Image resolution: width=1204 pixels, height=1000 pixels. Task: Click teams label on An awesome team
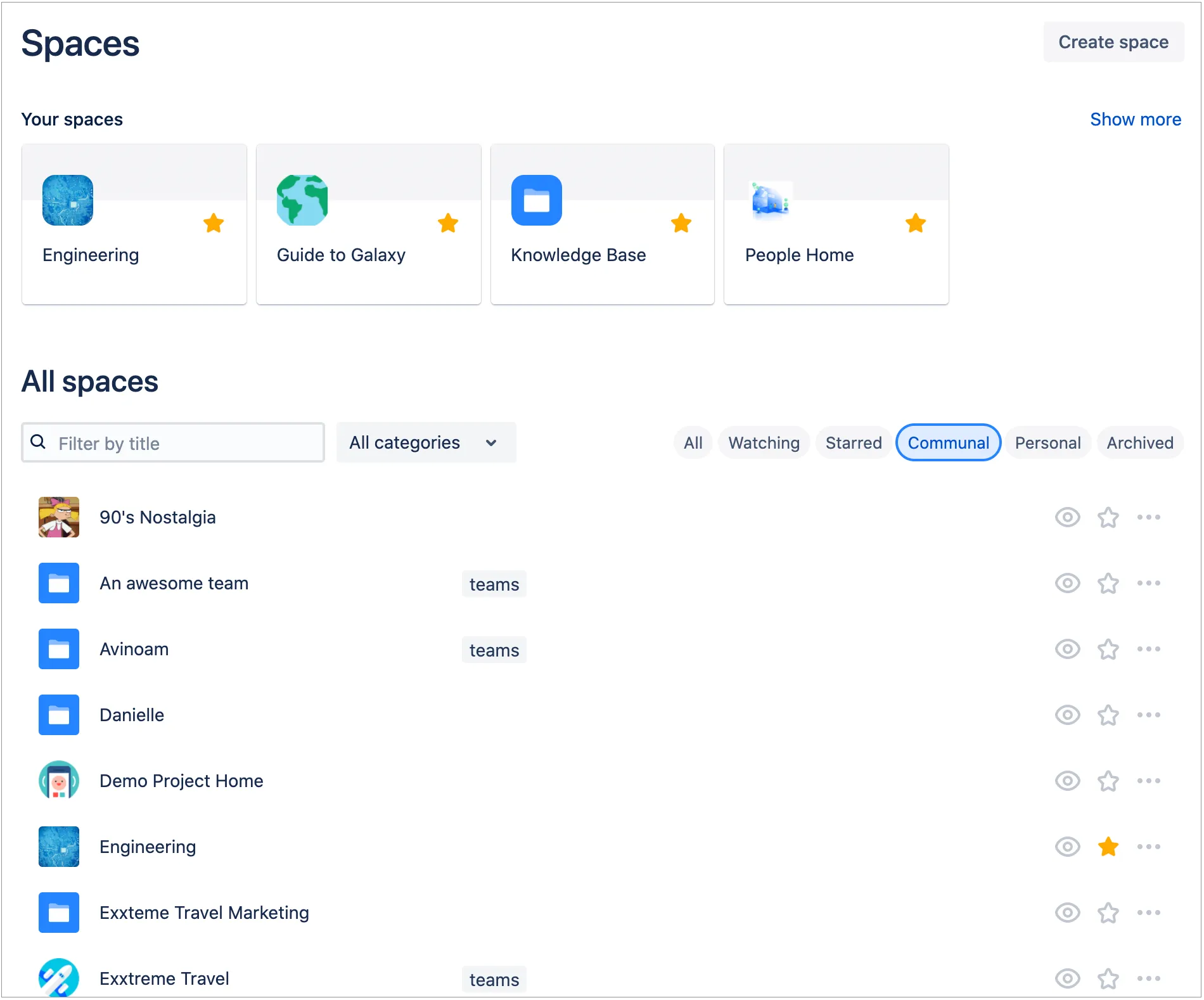494,584
